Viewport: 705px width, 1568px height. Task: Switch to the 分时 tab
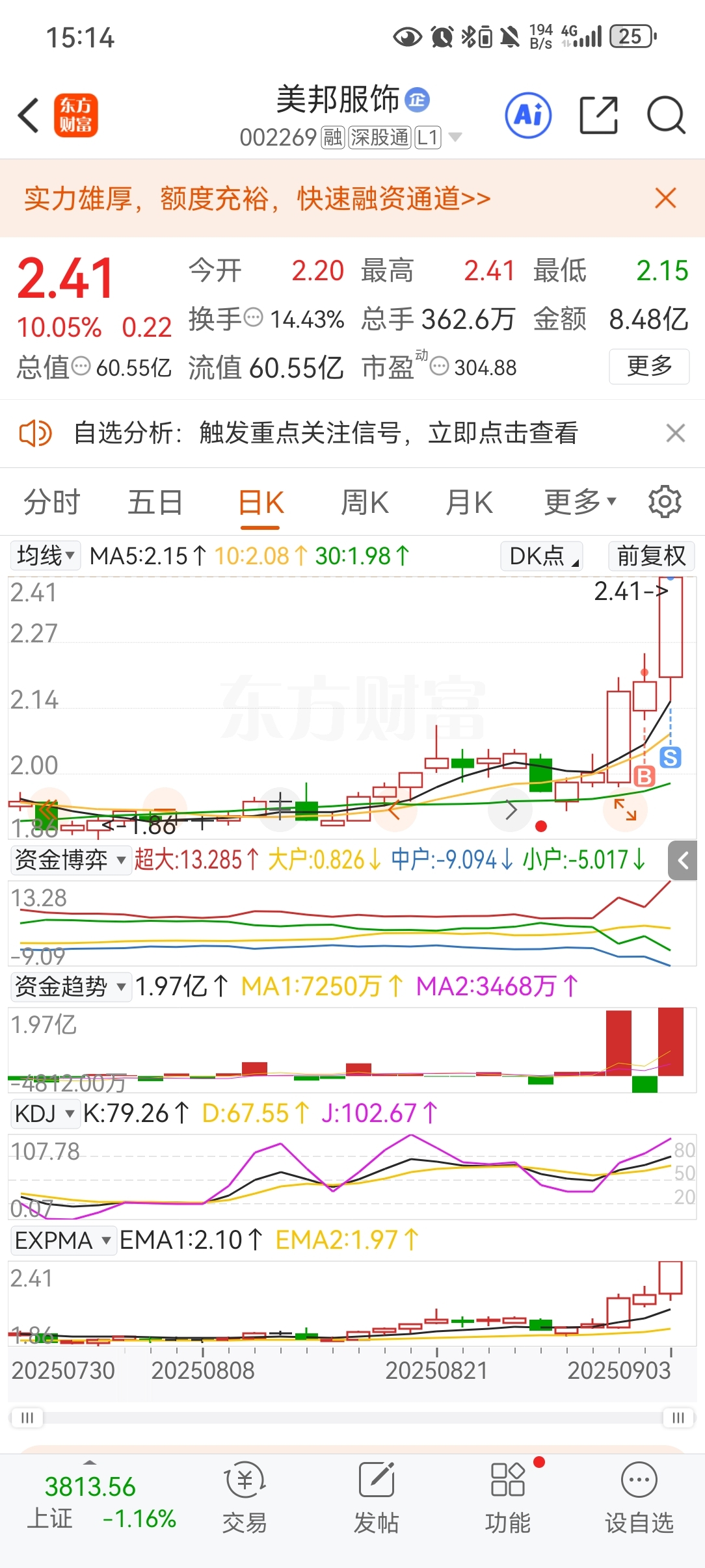52,503
